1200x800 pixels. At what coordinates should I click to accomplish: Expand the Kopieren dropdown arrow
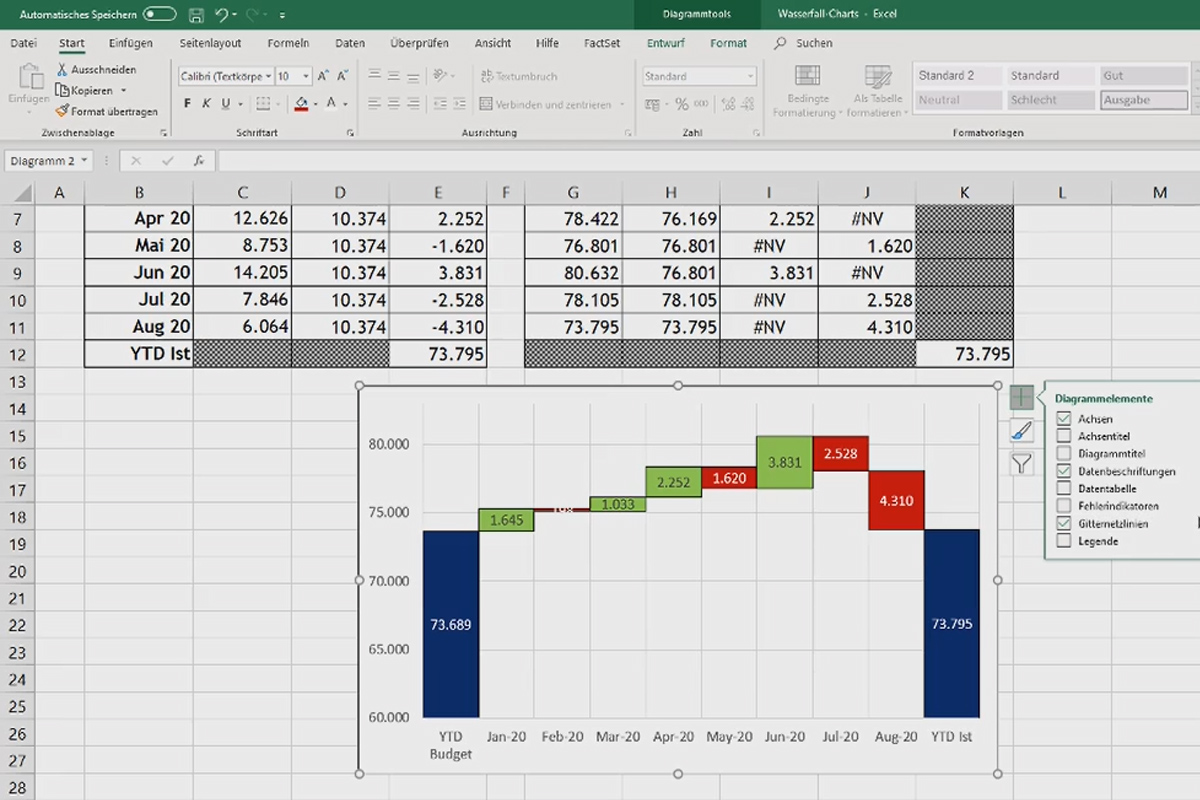pos(122,90)
